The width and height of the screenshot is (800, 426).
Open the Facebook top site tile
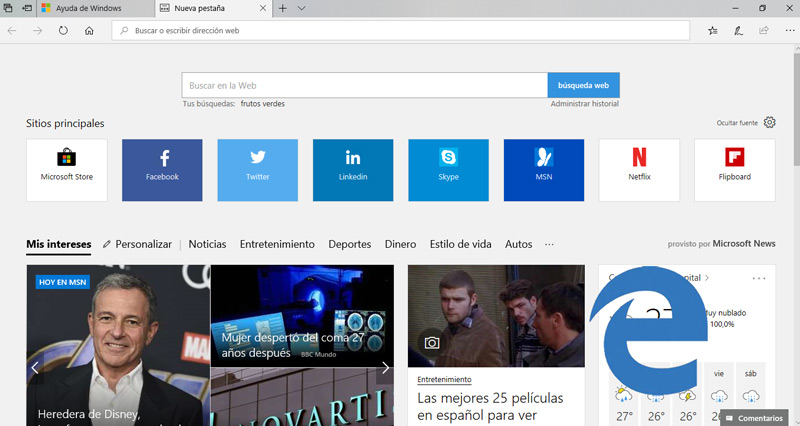pos(162,170)
